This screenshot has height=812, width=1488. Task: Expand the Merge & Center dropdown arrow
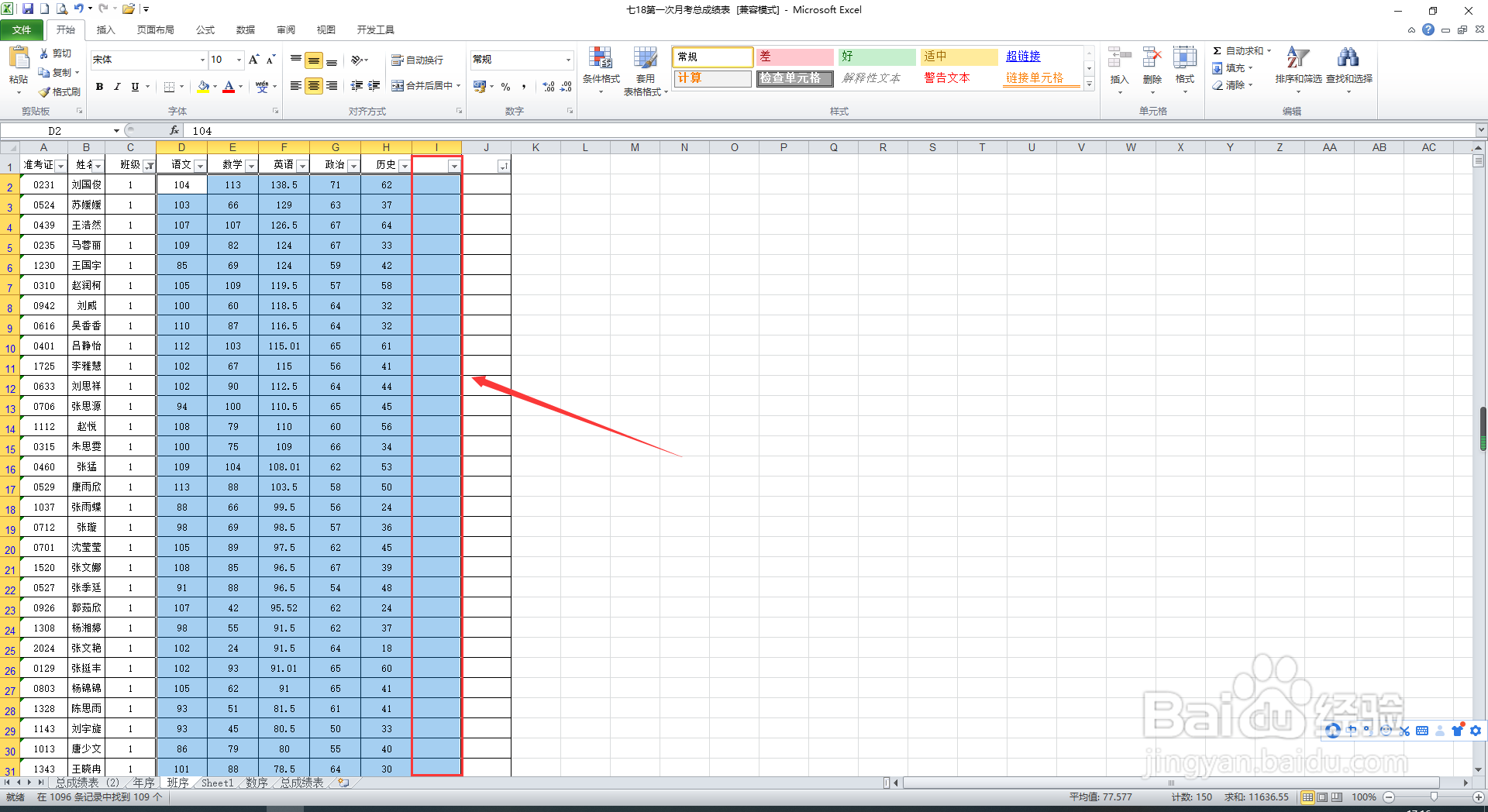pyautogui.click(x=459, y=86)
